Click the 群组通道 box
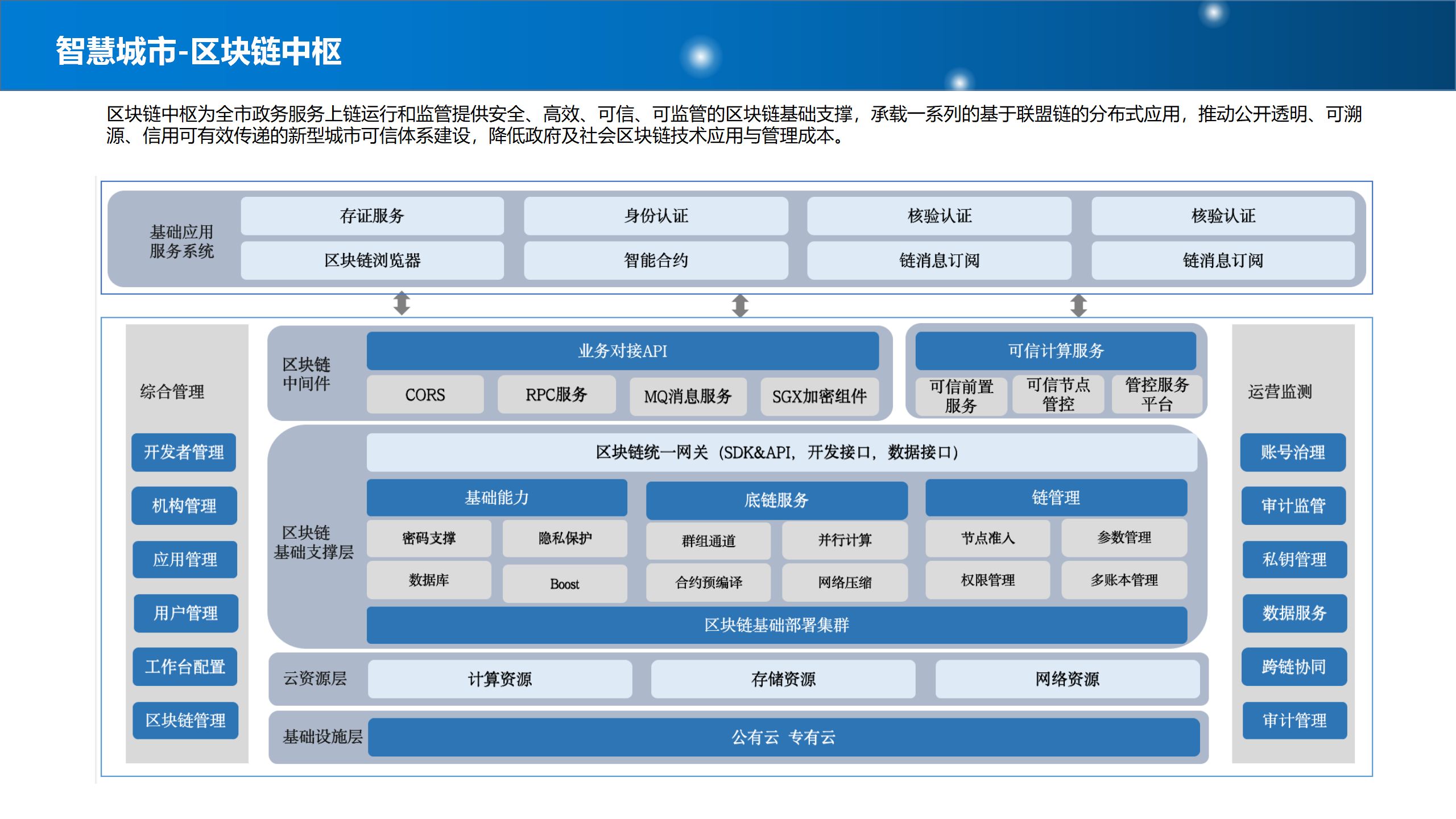 pyautogui.click(x=709, y=540)
